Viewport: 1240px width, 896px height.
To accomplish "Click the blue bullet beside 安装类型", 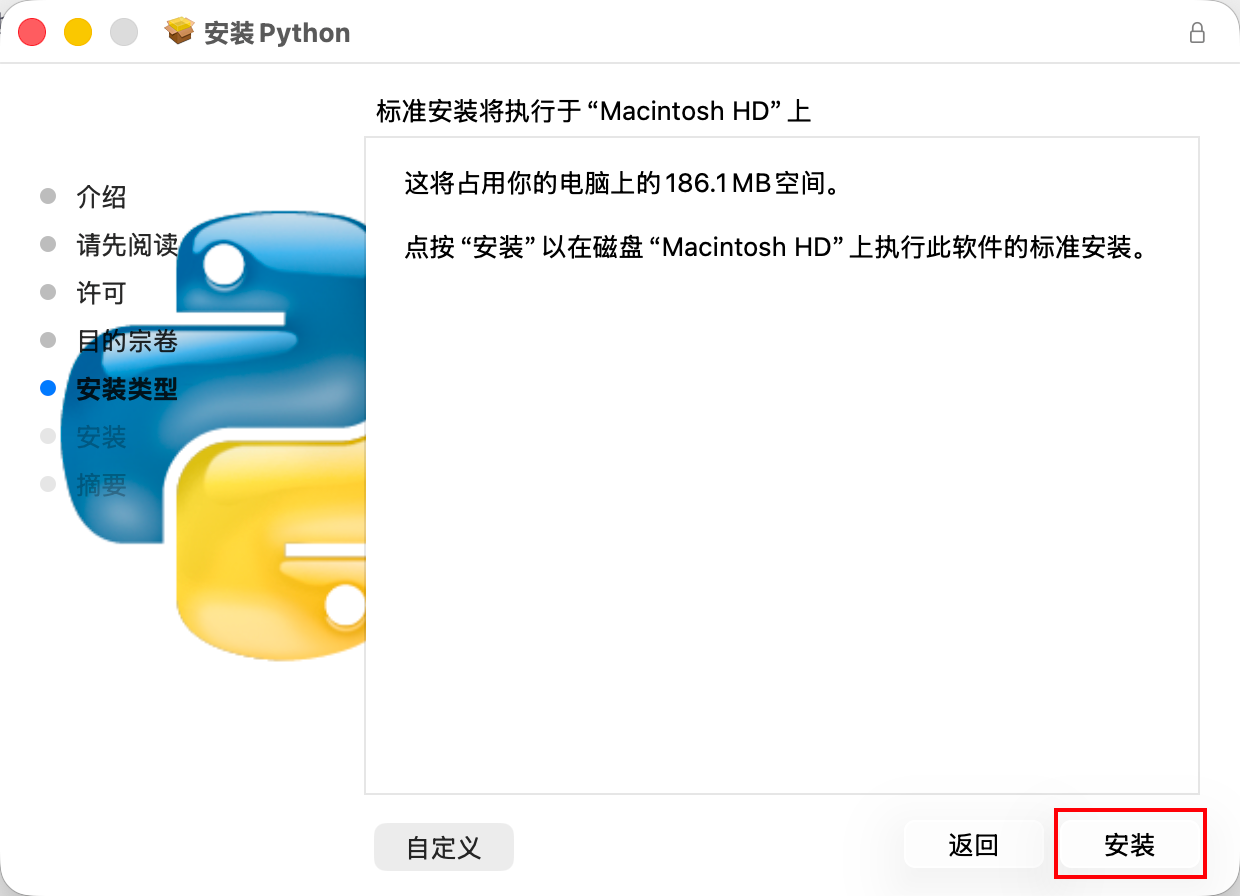I will [x=48, y=388].
